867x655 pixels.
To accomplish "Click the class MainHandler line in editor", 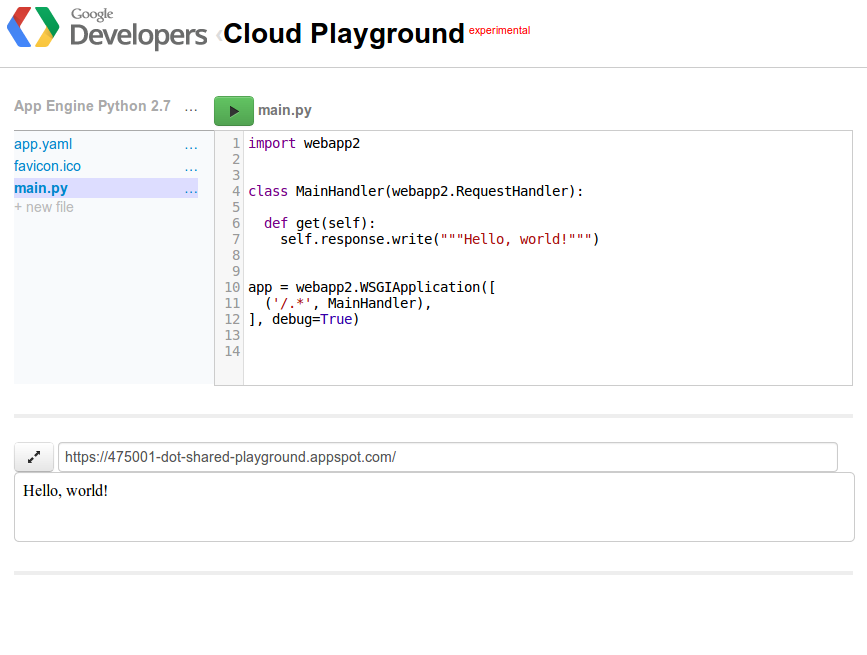I will (x=416, y=192).
